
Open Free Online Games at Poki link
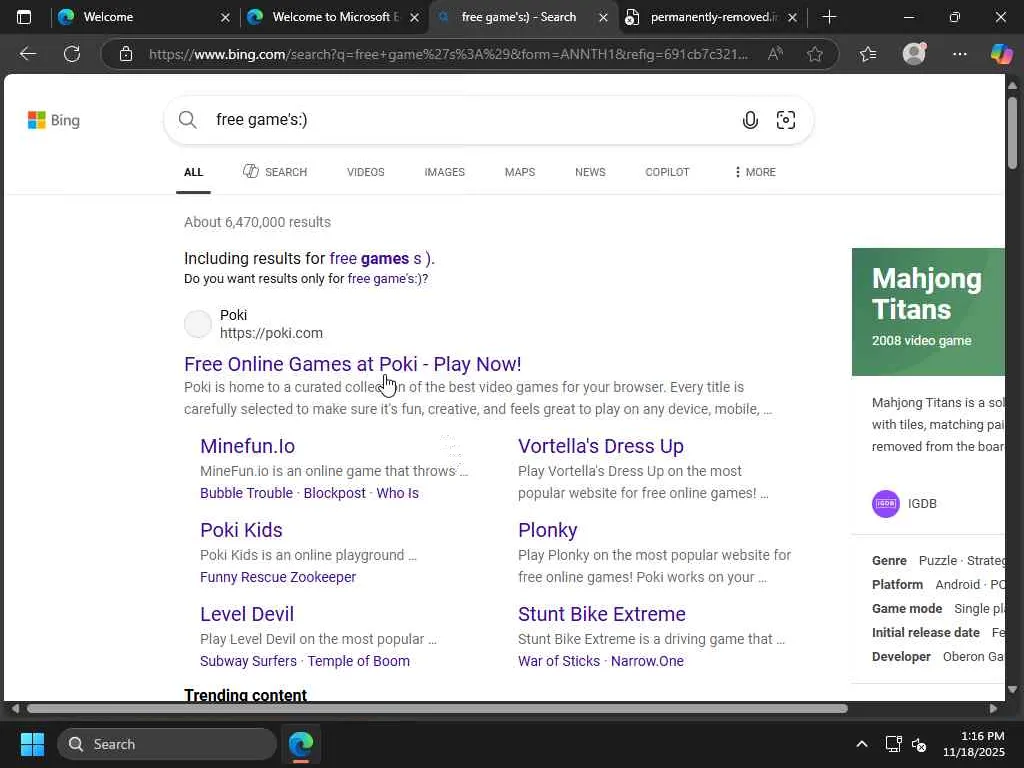click(353, 364)
